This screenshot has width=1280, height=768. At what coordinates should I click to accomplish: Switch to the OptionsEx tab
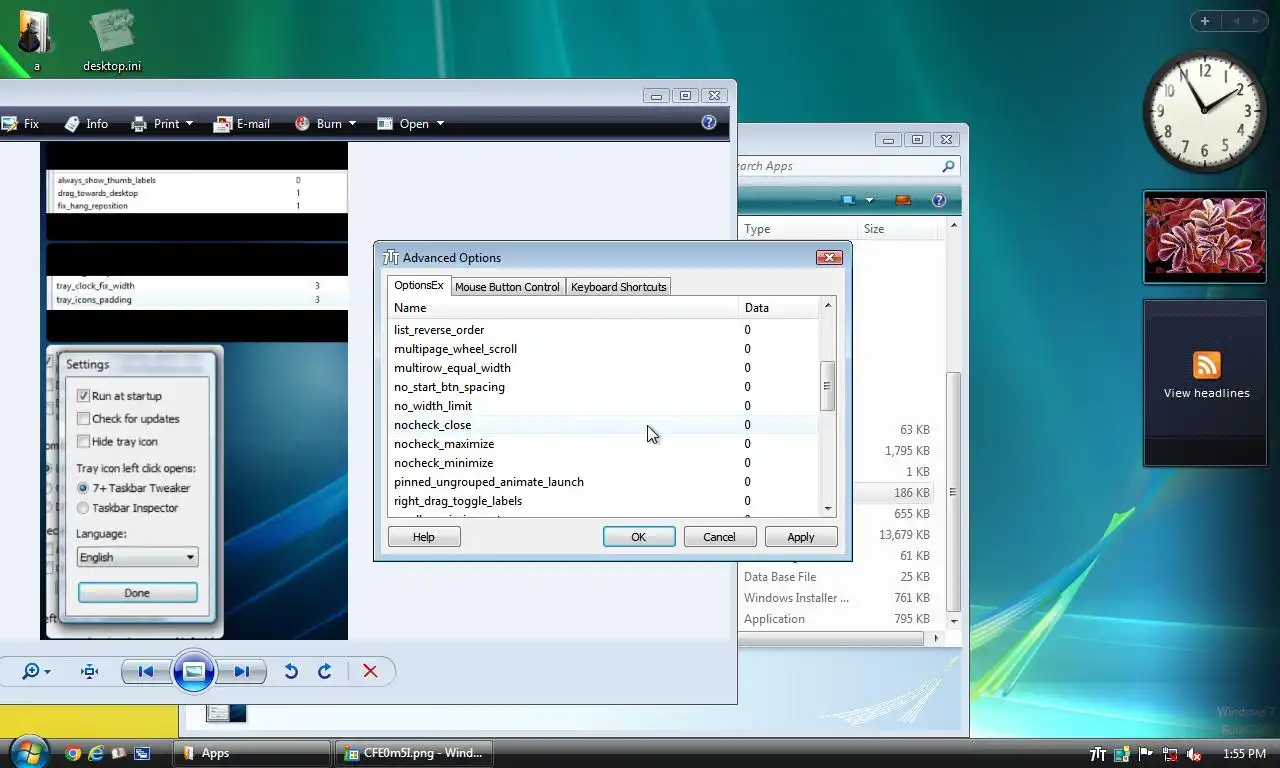[419, 286]
